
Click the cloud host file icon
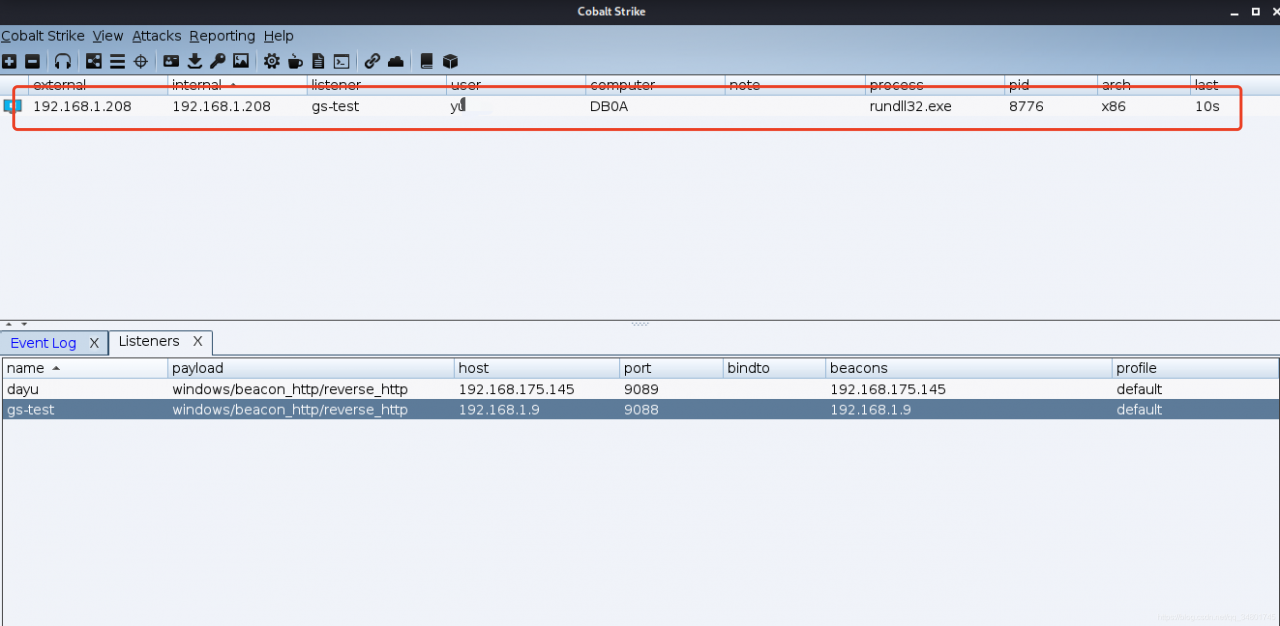coord(396,61)
